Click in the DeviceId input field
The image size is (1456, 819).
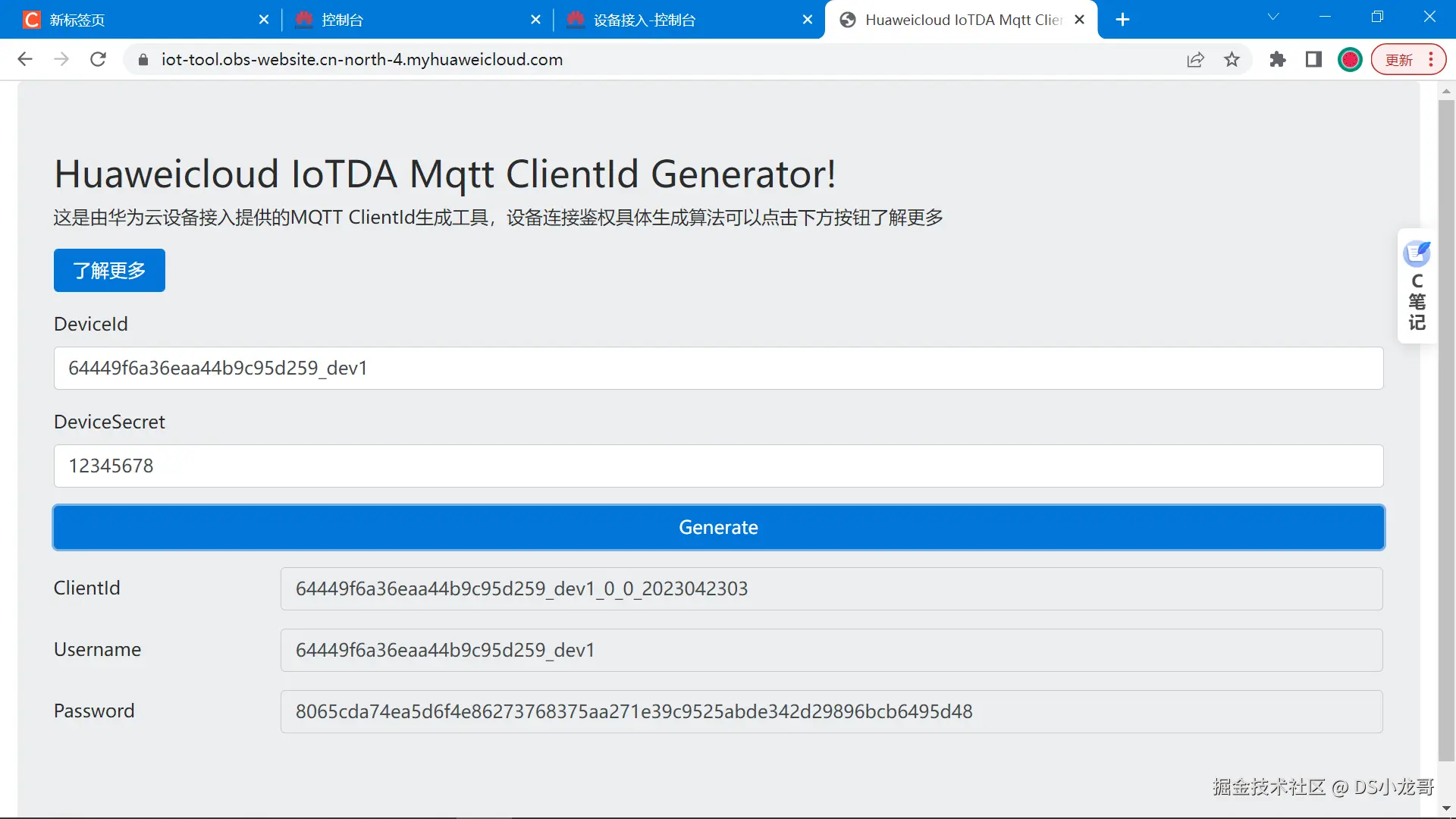point(718,369)
